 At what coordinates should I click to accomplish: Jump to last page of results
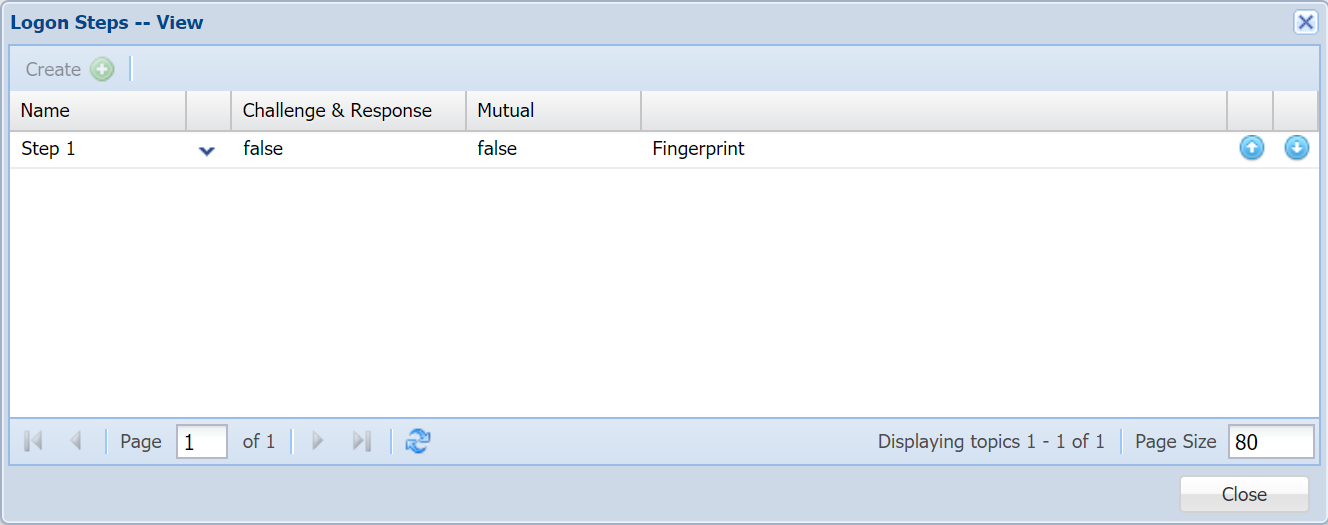361,441
